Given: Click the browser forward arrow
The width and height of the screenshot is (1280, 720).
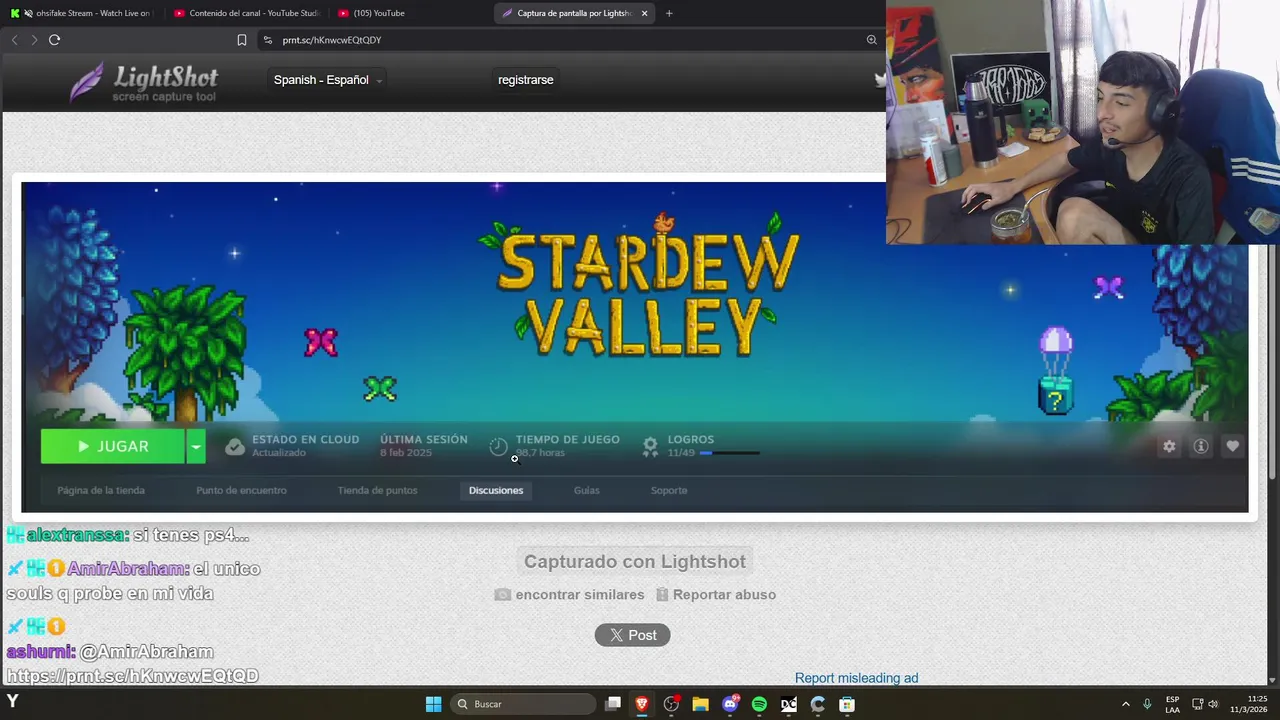Looking at the screenshot, I should pyautogui.click(x=34, y=40).
